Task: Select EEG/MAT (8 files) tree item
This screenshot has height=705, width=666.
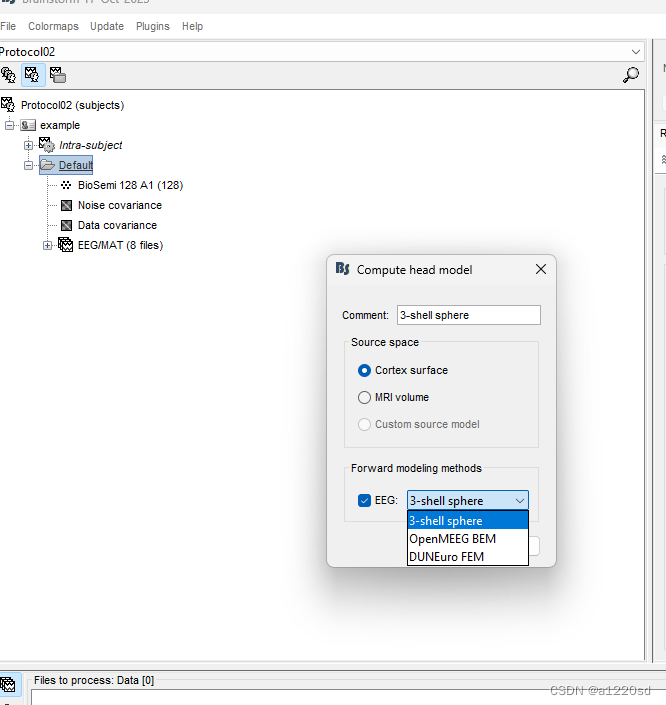Action: click(x=120, y=245)
